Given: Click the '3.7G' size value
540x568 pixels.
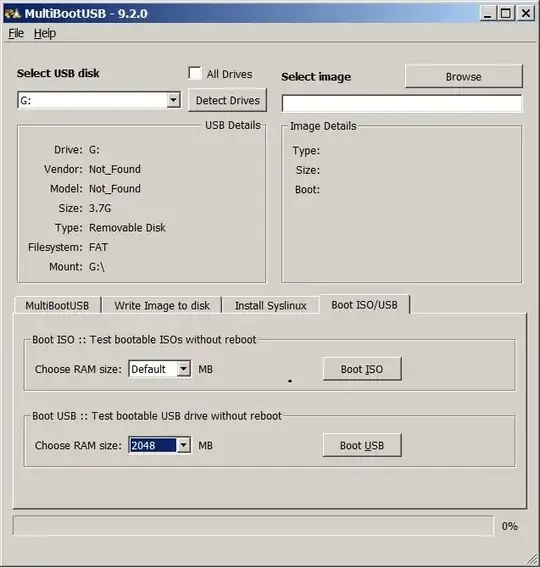Looking at the screenshot, I should [x=100, y=208].
